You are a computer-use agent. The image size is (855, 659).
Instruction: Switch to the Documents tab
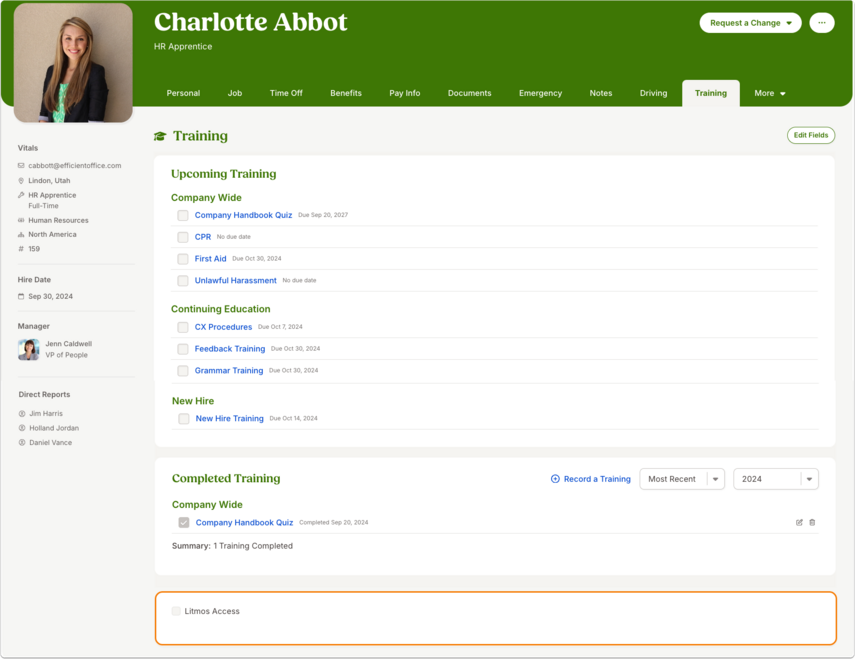(x=469, y=93)
